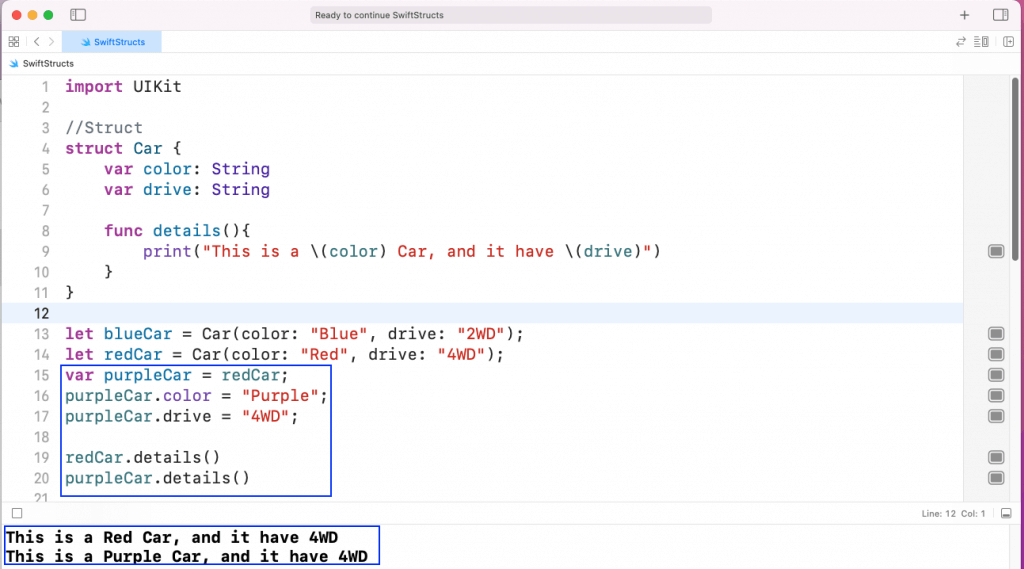Image resolution: width=1024 pixels, height=569 pixels.
Task: Go forward in editor history
Action: point(50,42)
